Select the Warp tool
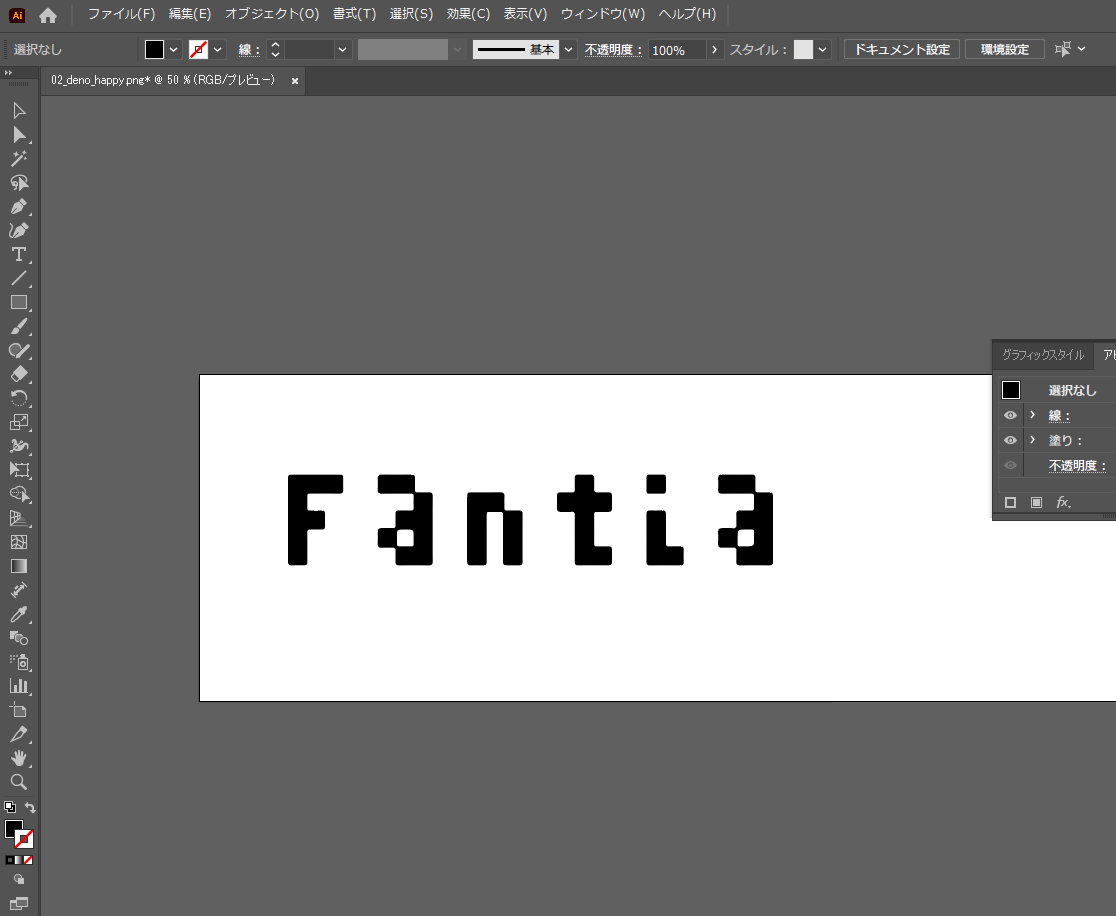Screen dimensions: 1116x916 click(x=19, y=446)
